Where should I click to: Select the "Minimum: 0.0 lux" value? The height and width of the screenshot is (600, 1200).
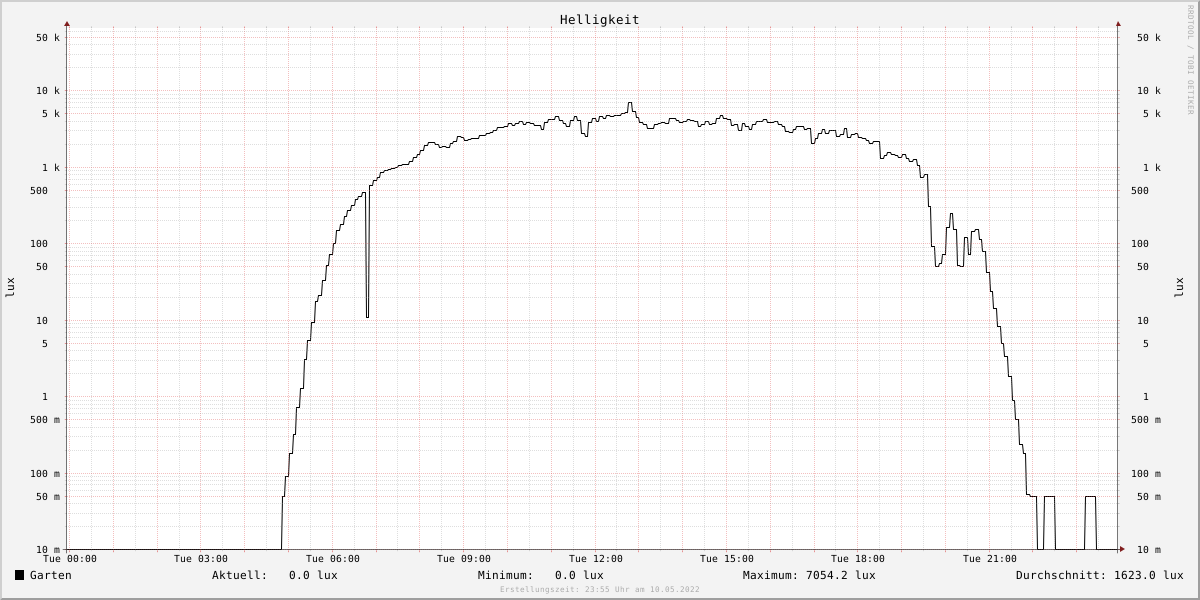tap(541, 575)
